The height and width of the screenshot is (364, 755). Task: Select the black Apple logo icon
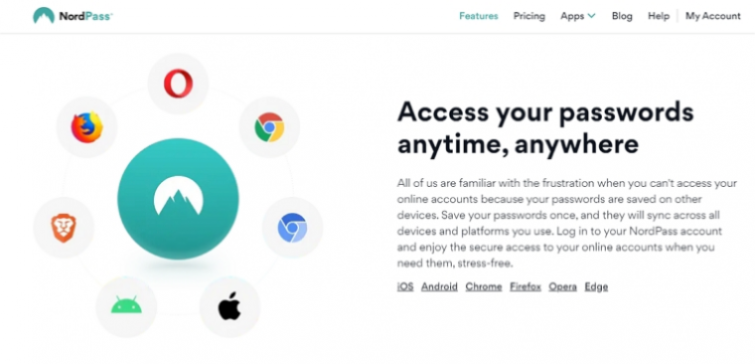[x=230, y=306]
